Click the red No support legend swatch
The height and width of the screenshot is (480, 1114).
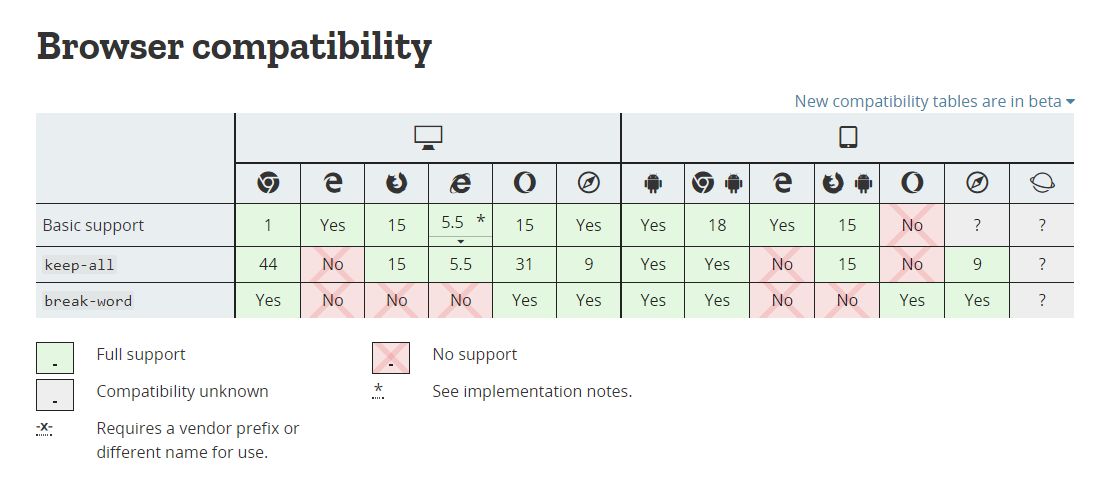pyautogui.click(x=391, y=357)
